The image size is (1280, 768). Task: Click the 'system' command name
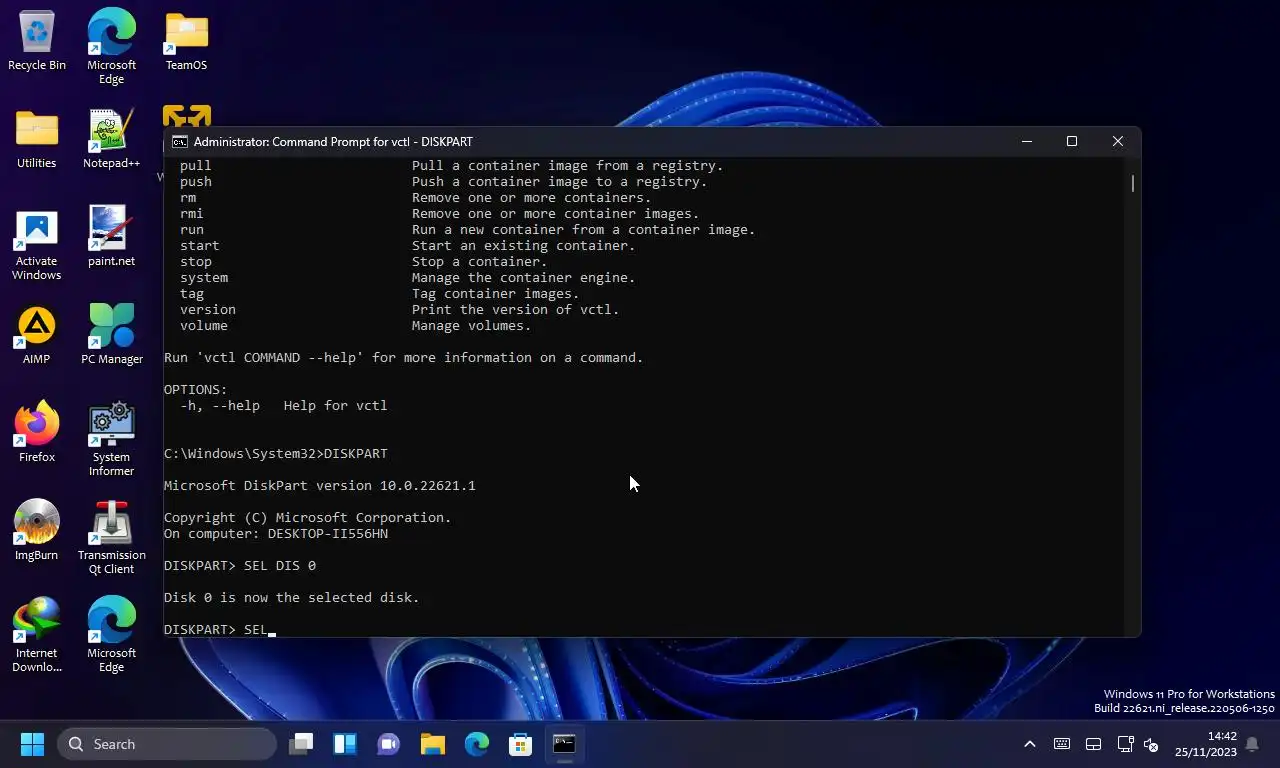(204, 278)
